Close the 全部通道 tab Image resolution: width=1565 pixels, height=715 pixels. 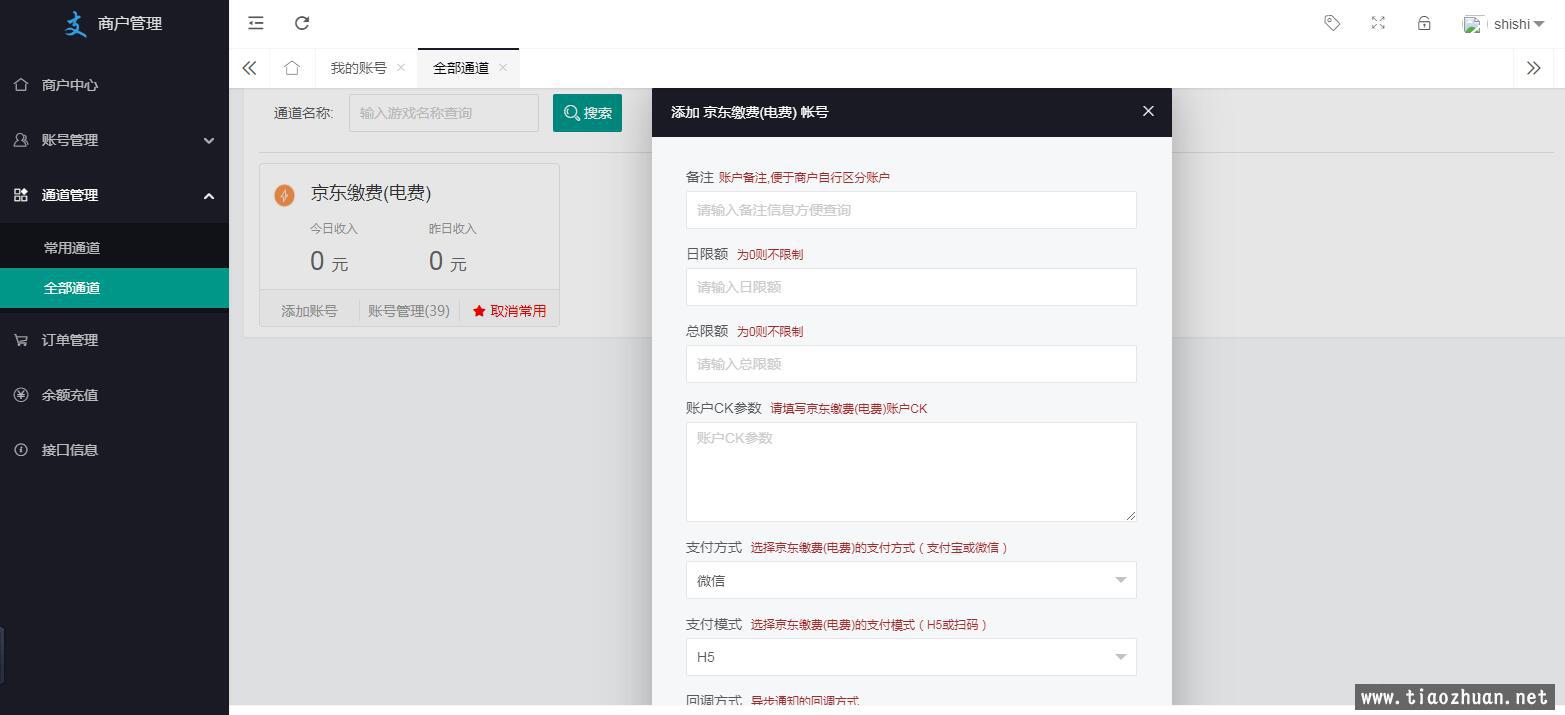503,67
